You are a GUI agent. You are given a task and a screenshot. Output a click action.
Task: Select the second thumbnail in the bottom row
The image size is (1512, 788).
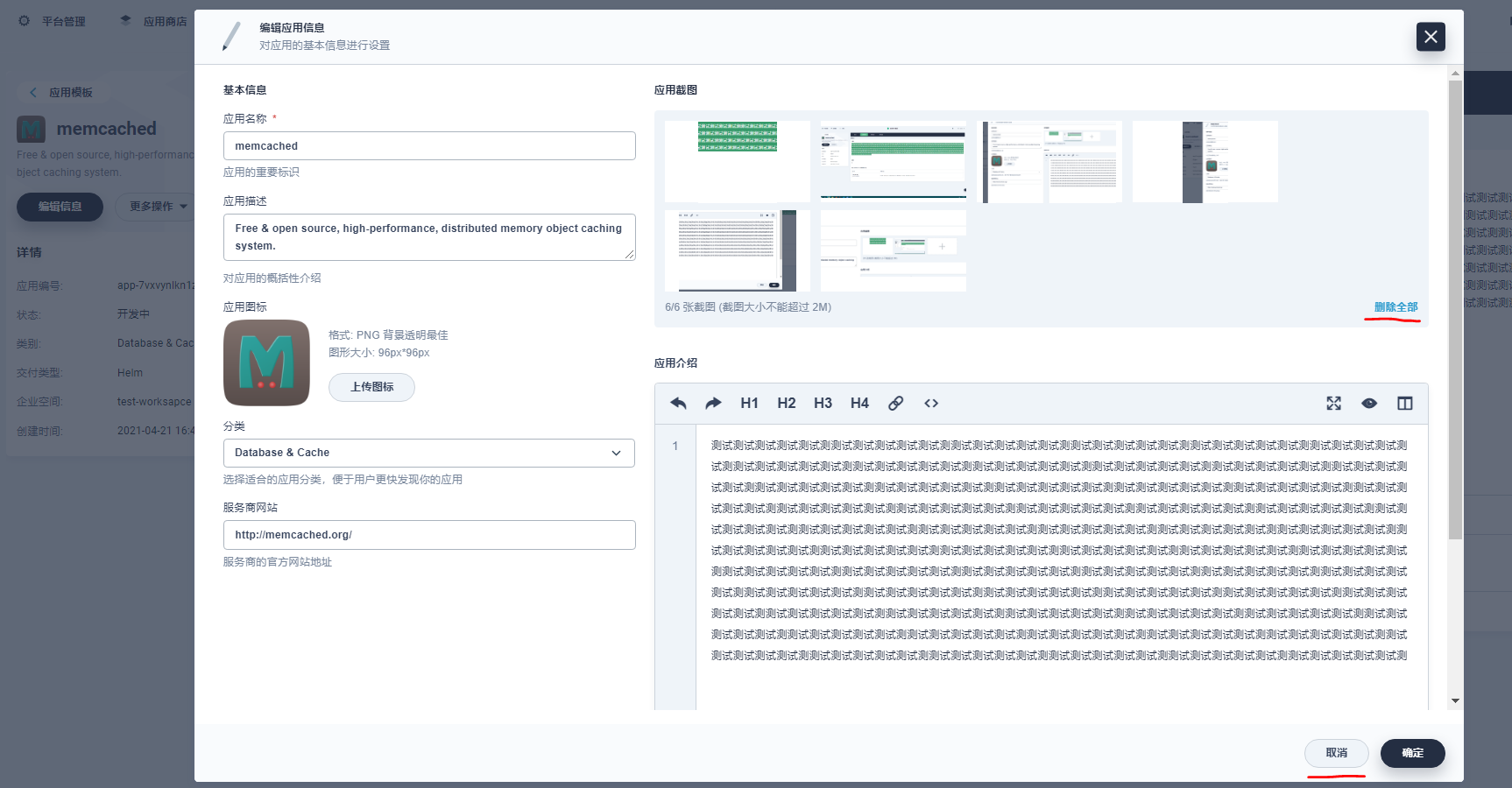click(894, 250)
